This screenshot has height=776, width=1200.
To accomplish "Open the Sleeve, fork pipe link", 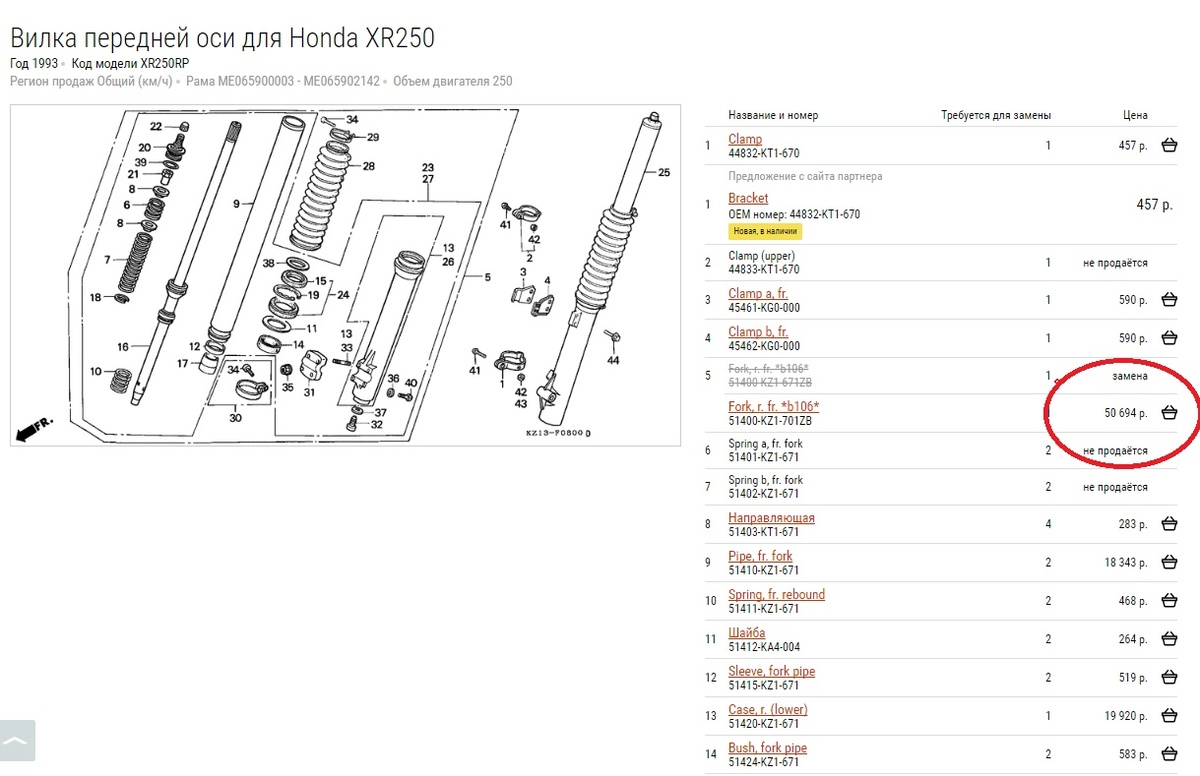I will point(772,671).
